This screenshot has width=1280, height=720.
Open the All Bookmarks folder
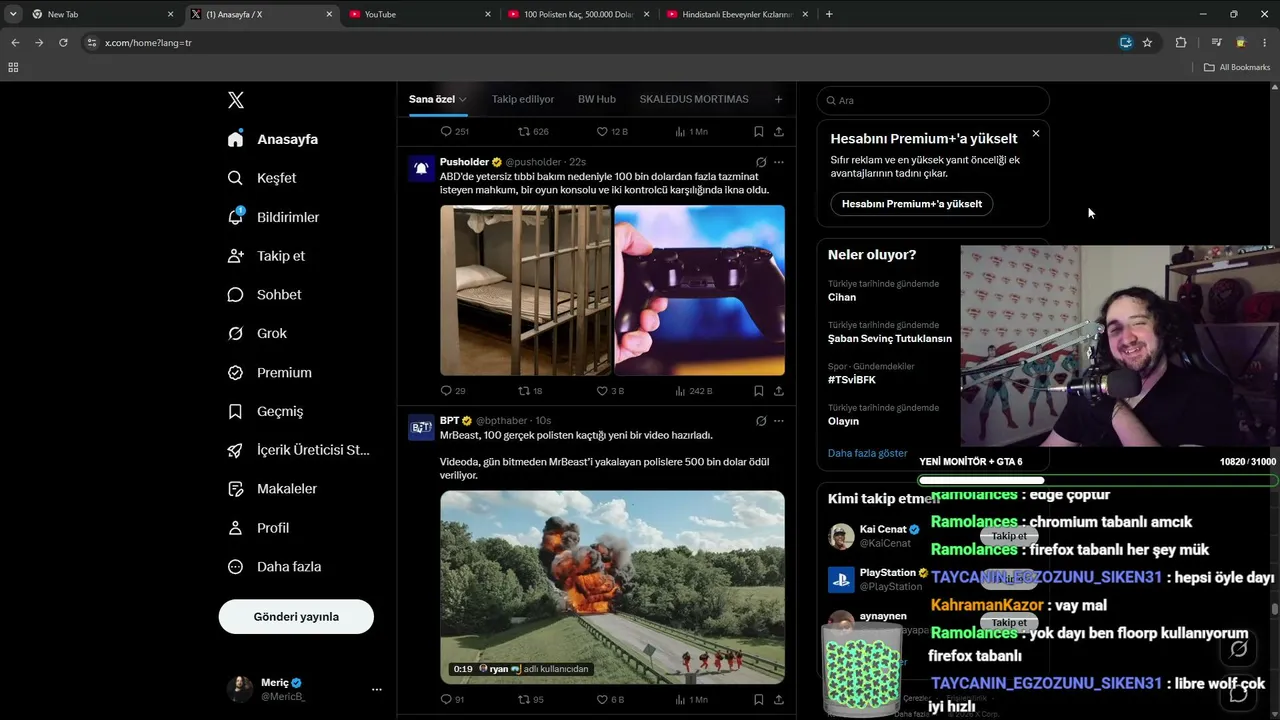1237,67
